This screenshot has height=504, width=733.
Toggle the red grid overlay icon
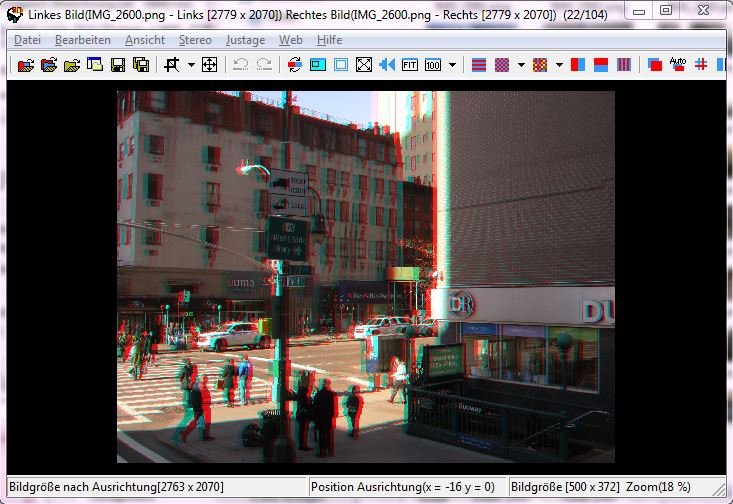click(x=701, y=65)
